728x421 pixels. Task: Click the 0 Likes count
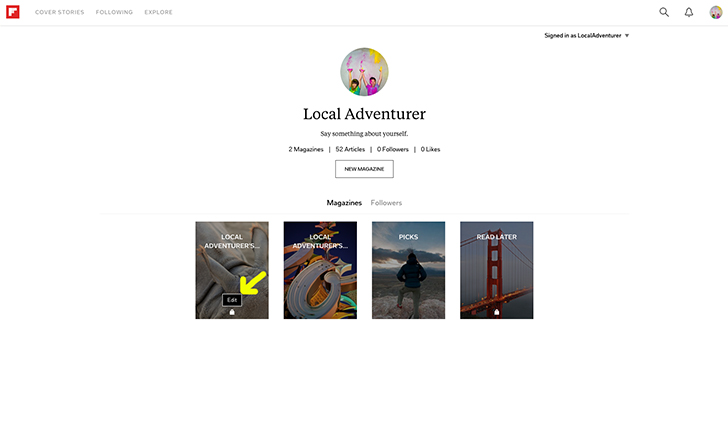point(430,149)
